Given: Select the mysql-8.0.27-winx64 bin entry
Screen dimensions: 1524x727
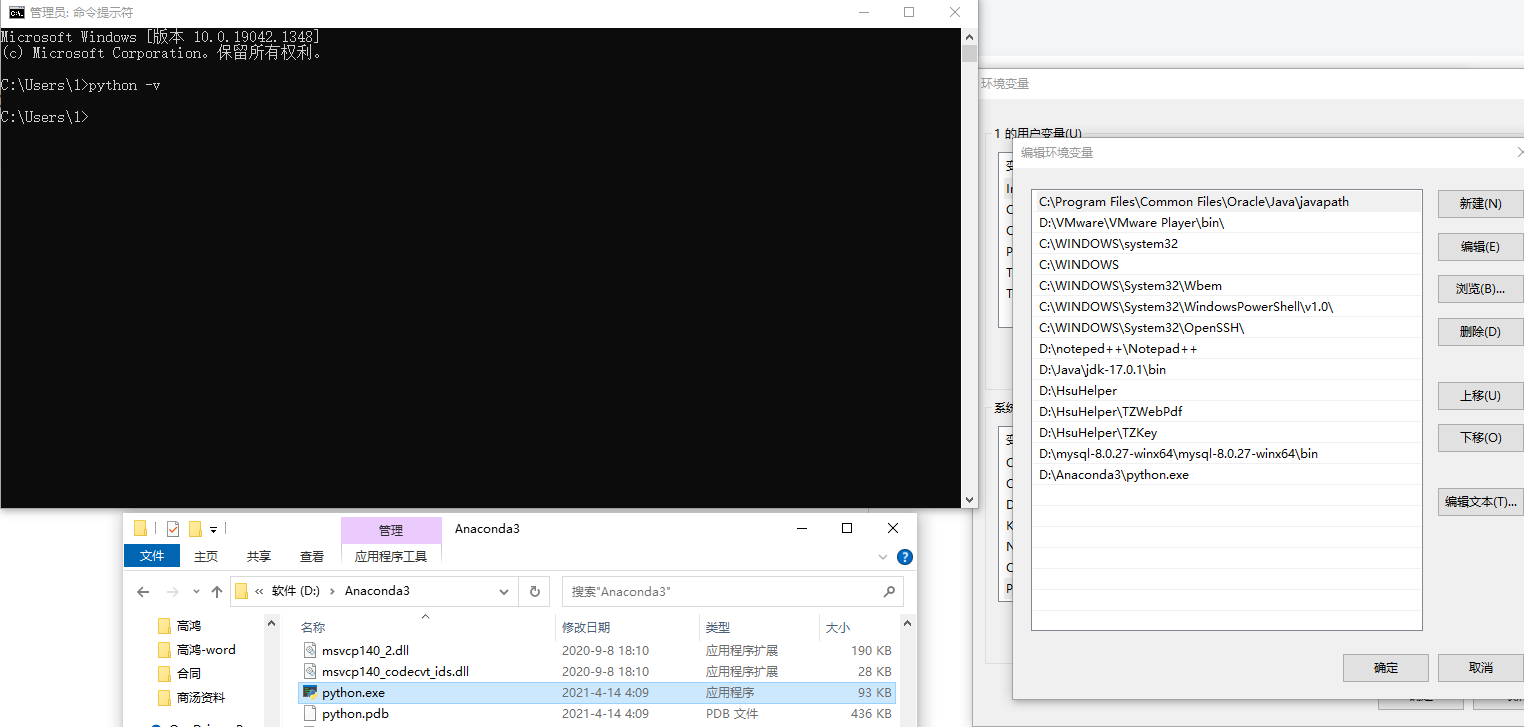Looking at the screenshot, I should [1227, 454].
